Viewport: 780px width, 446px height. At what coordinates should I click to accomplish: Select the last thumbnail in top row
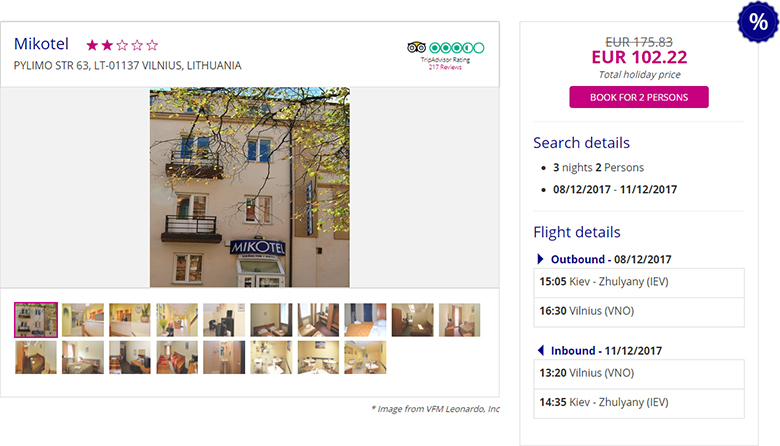[x=460, y=320]
